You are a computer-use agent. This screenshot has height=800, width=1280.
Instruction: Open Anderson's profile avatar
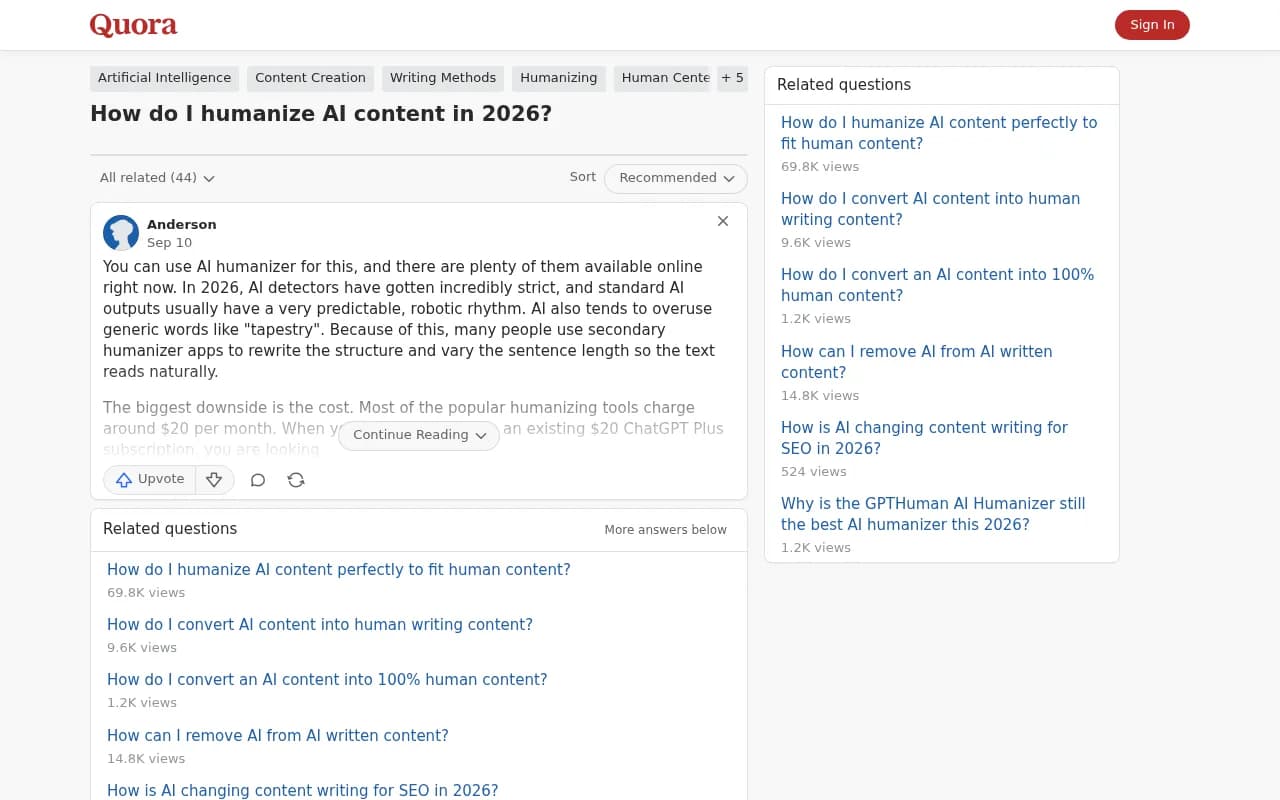(x=121, y=233)
